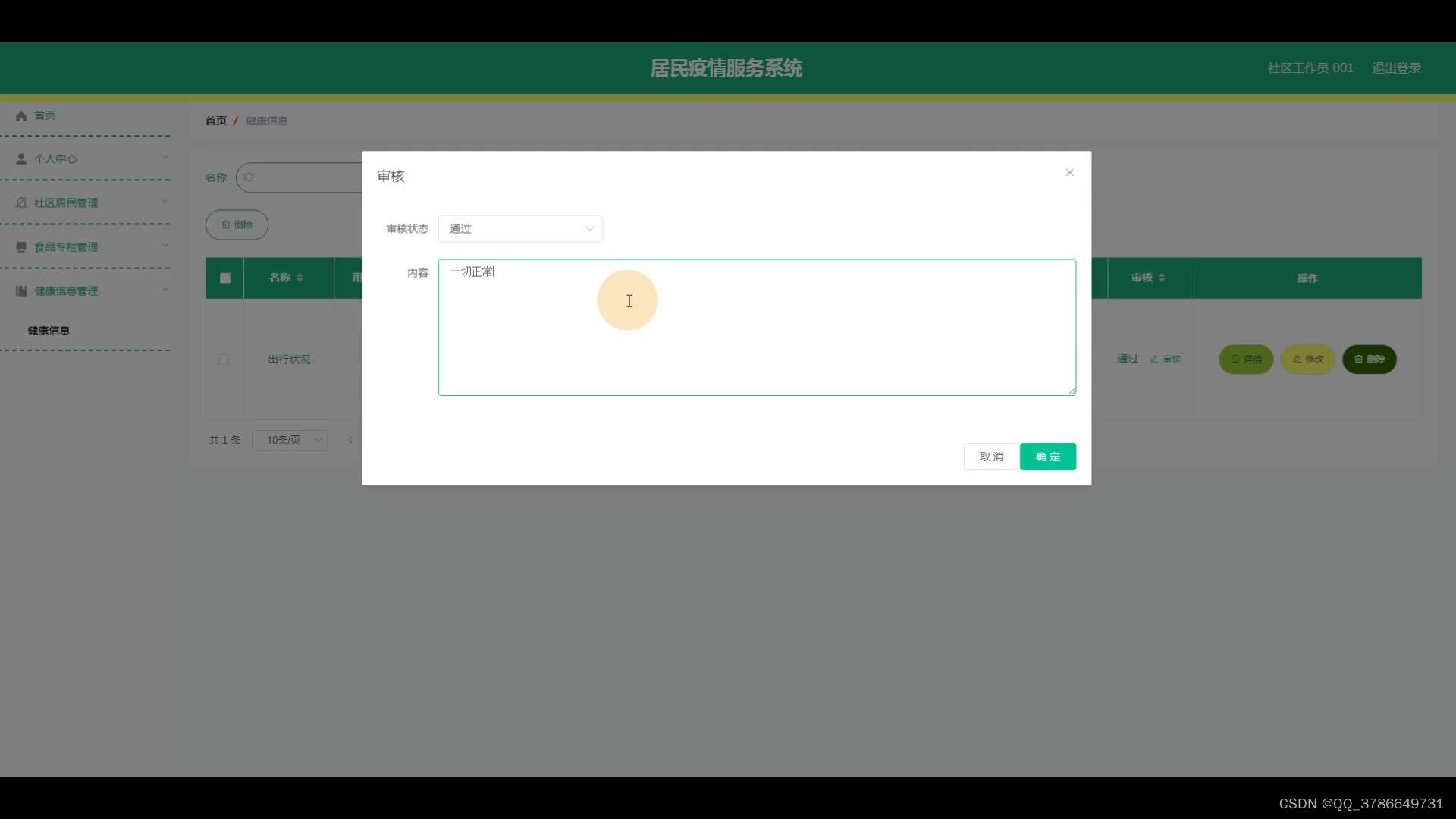Viewport: 1456px width, 819px height.
Task: Click the icon beside 社区居民管理
Action: (21, 203)
